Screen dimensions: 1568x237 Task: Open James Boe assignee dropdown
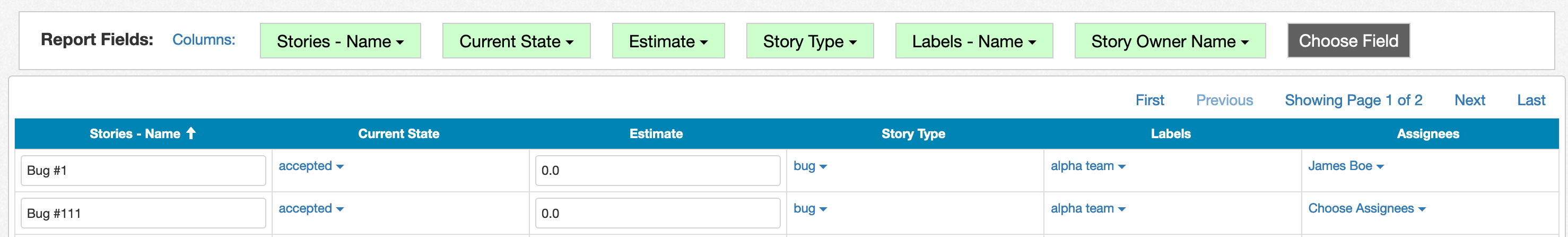(1346, 166)
